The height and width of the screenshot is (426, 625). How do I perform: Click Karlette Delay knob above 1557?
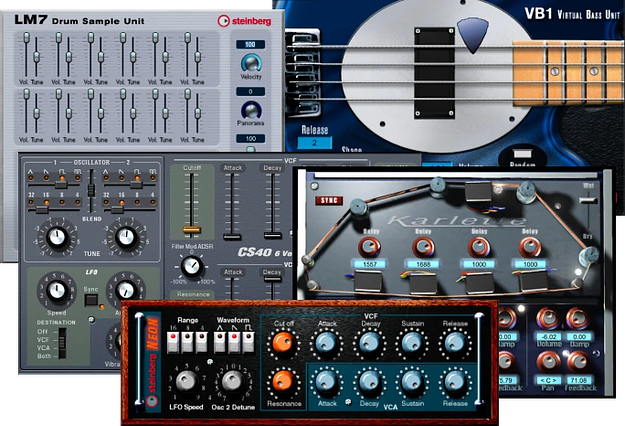tap(369, 247)
